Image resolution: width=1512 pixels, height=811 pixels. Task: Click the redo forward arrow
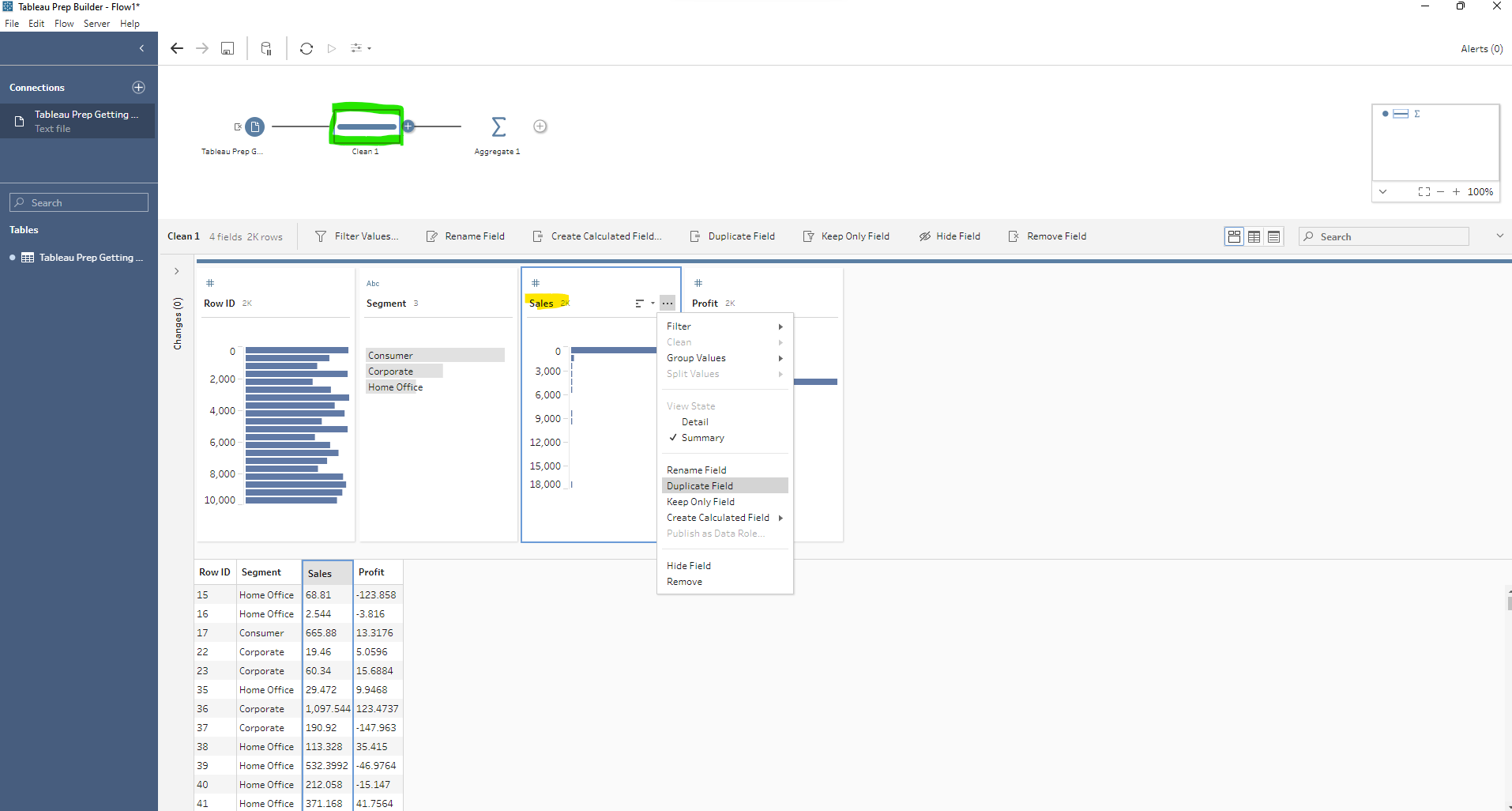pos(202,48)
